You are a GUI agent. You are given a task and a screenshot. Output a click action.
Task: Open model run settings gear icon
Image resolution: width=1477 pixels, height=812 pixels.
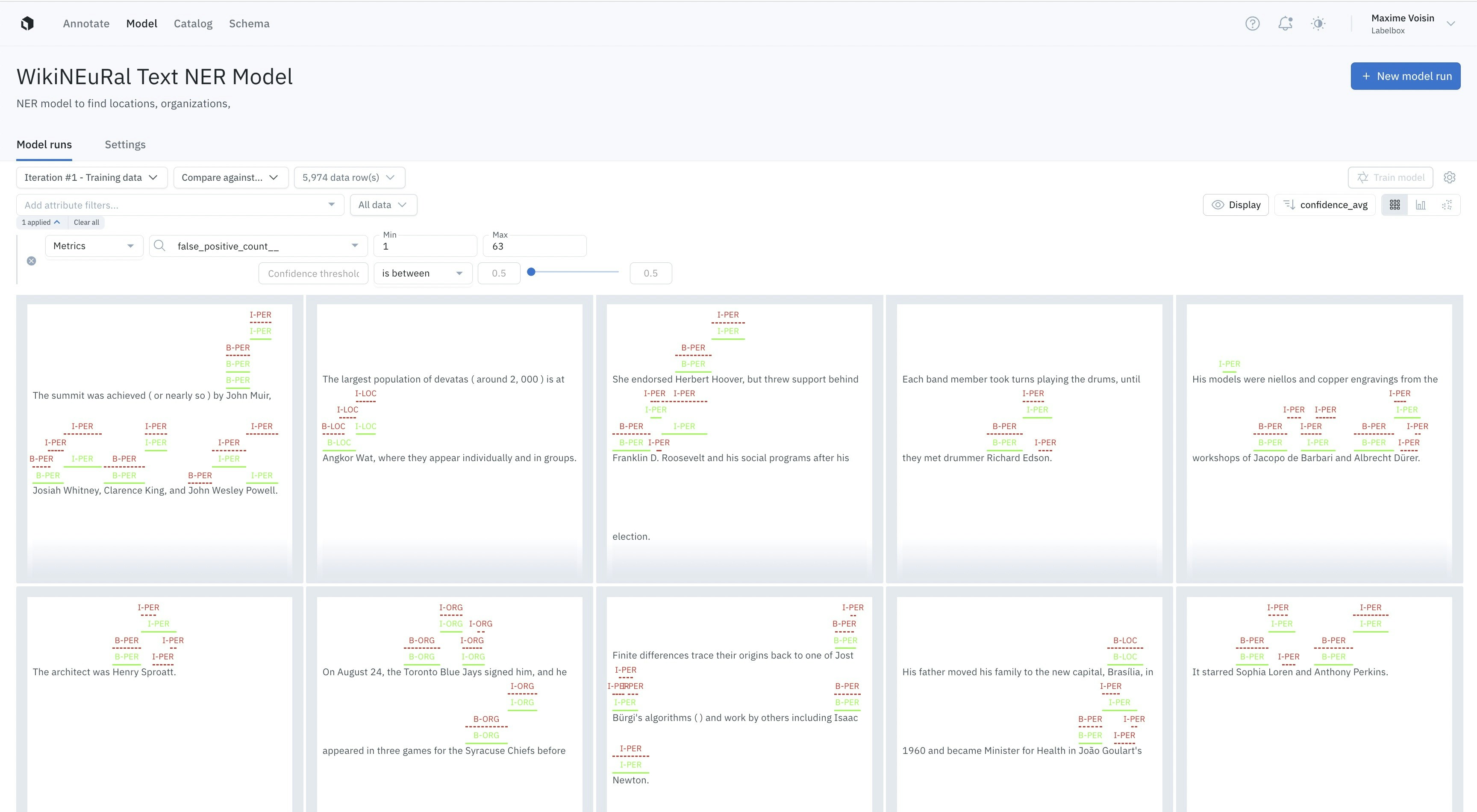pos(1450,178)
